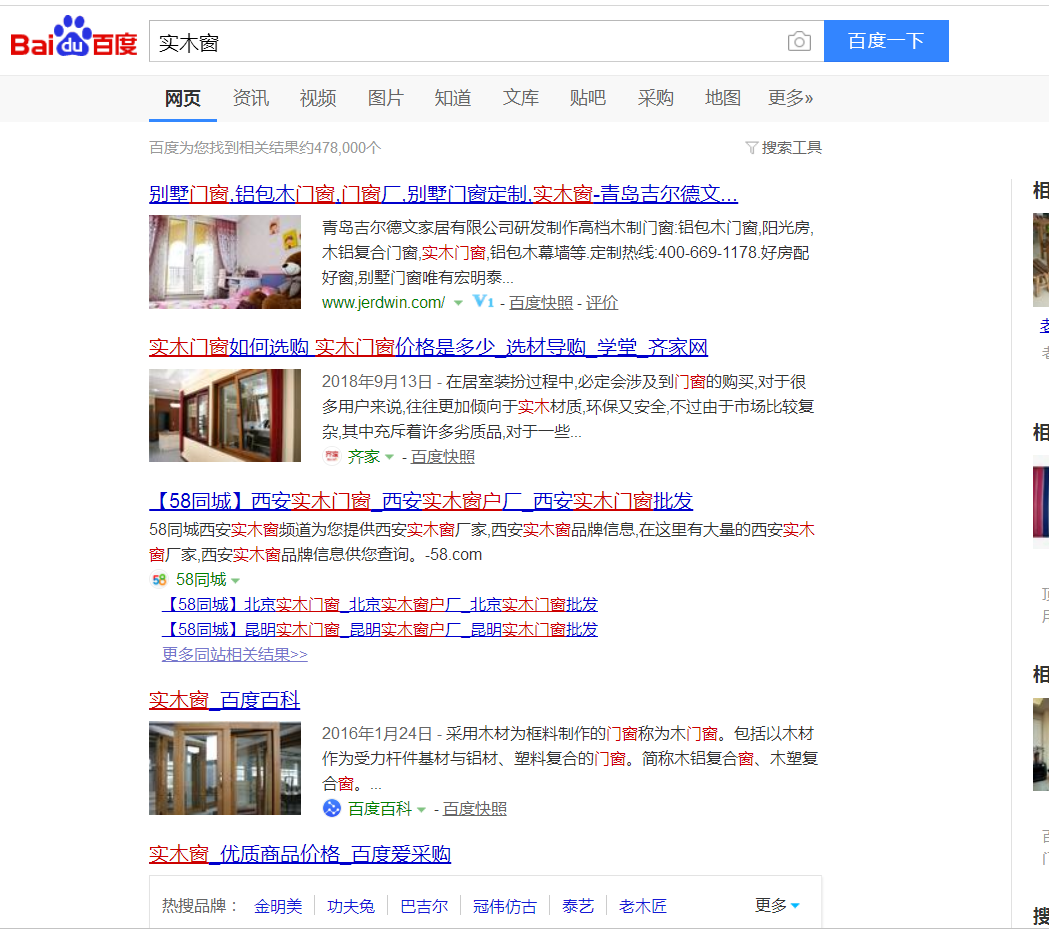The image size is (1049, 933).
Task: Expand dropdown arrow next to 齐家
Action: (x=389, y=457)
